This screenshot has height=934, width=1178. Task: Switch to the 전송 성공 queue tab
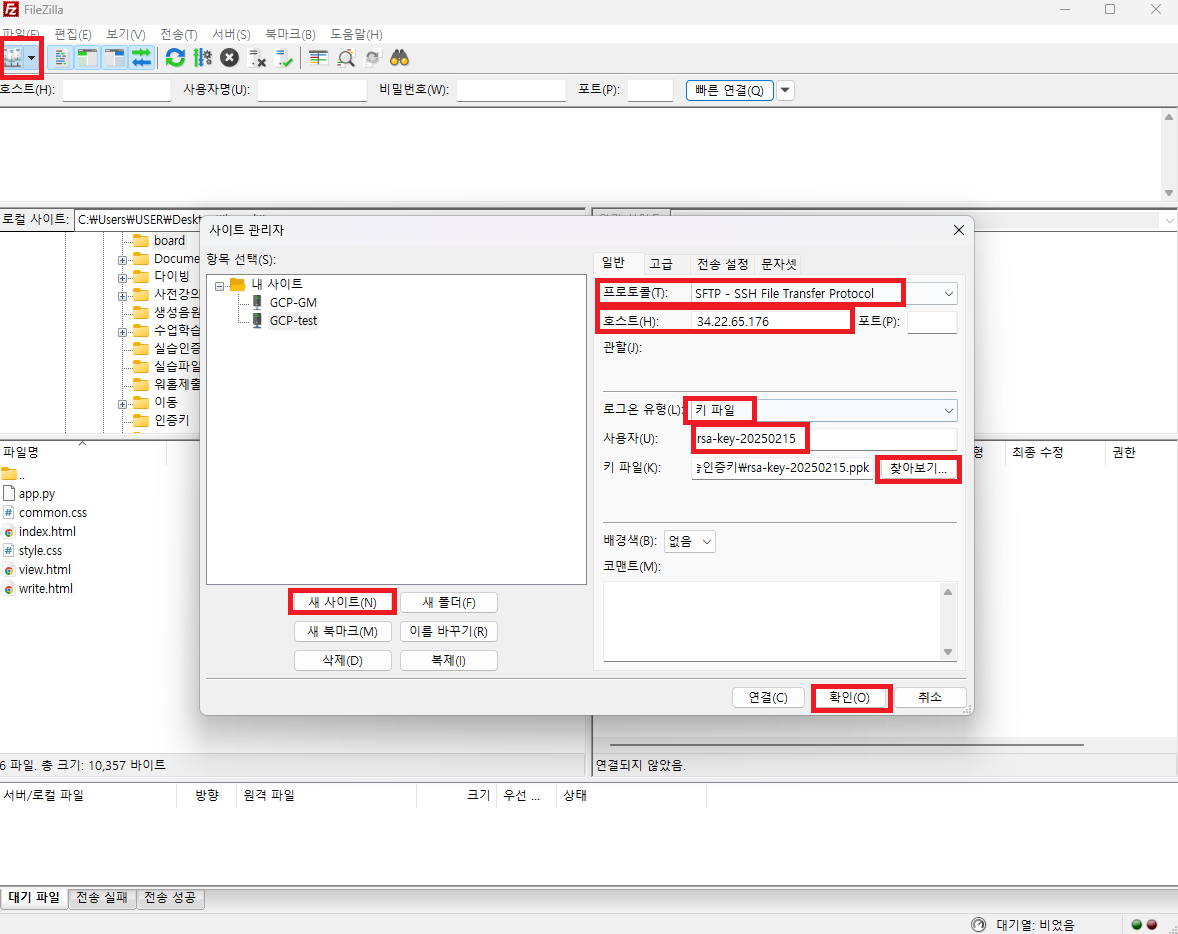pyautogui.click(x=170, y=897)
